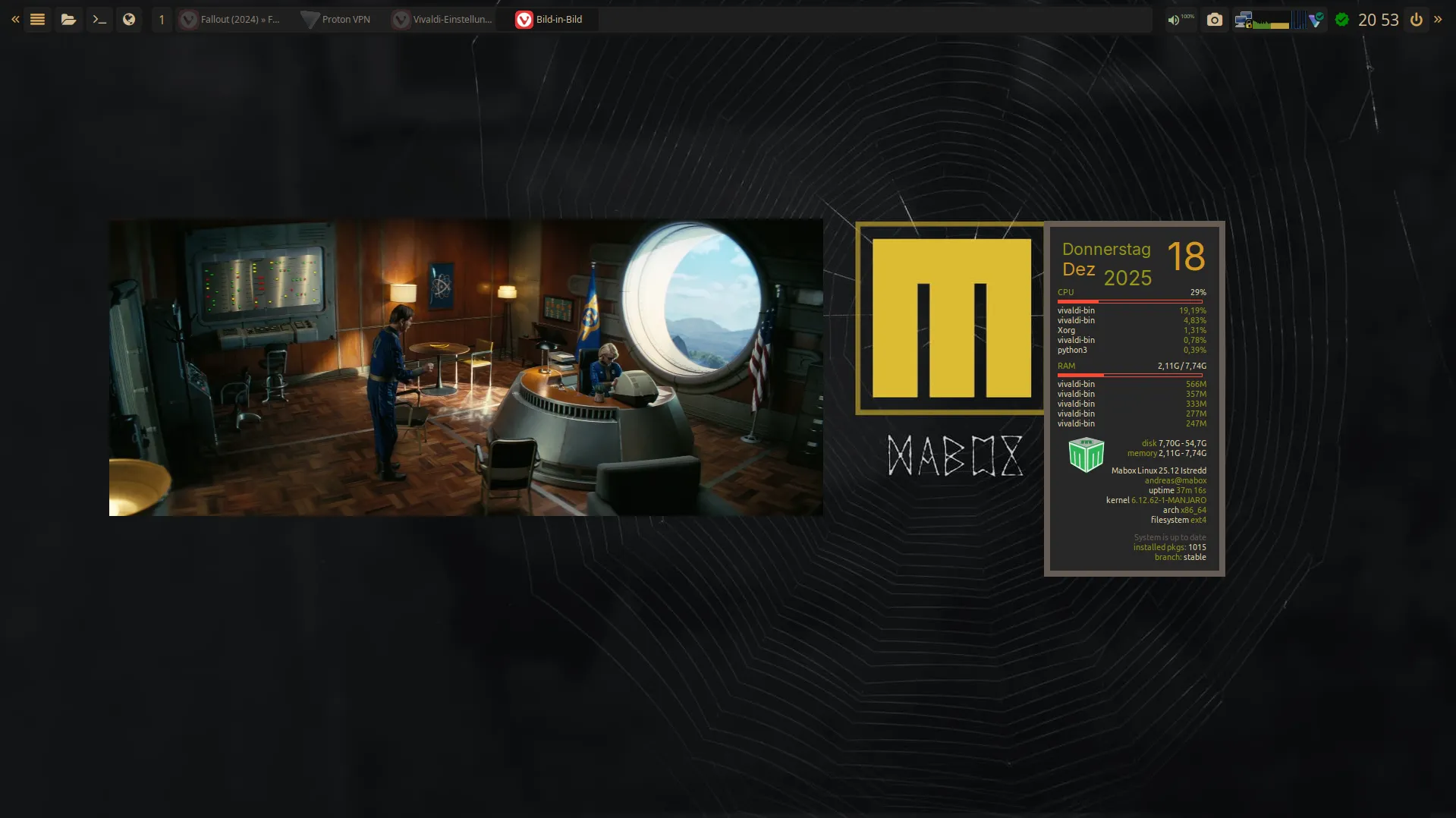Switch to the Proton VPN window
The image size is (1456, 818).
tap(336, 20)
